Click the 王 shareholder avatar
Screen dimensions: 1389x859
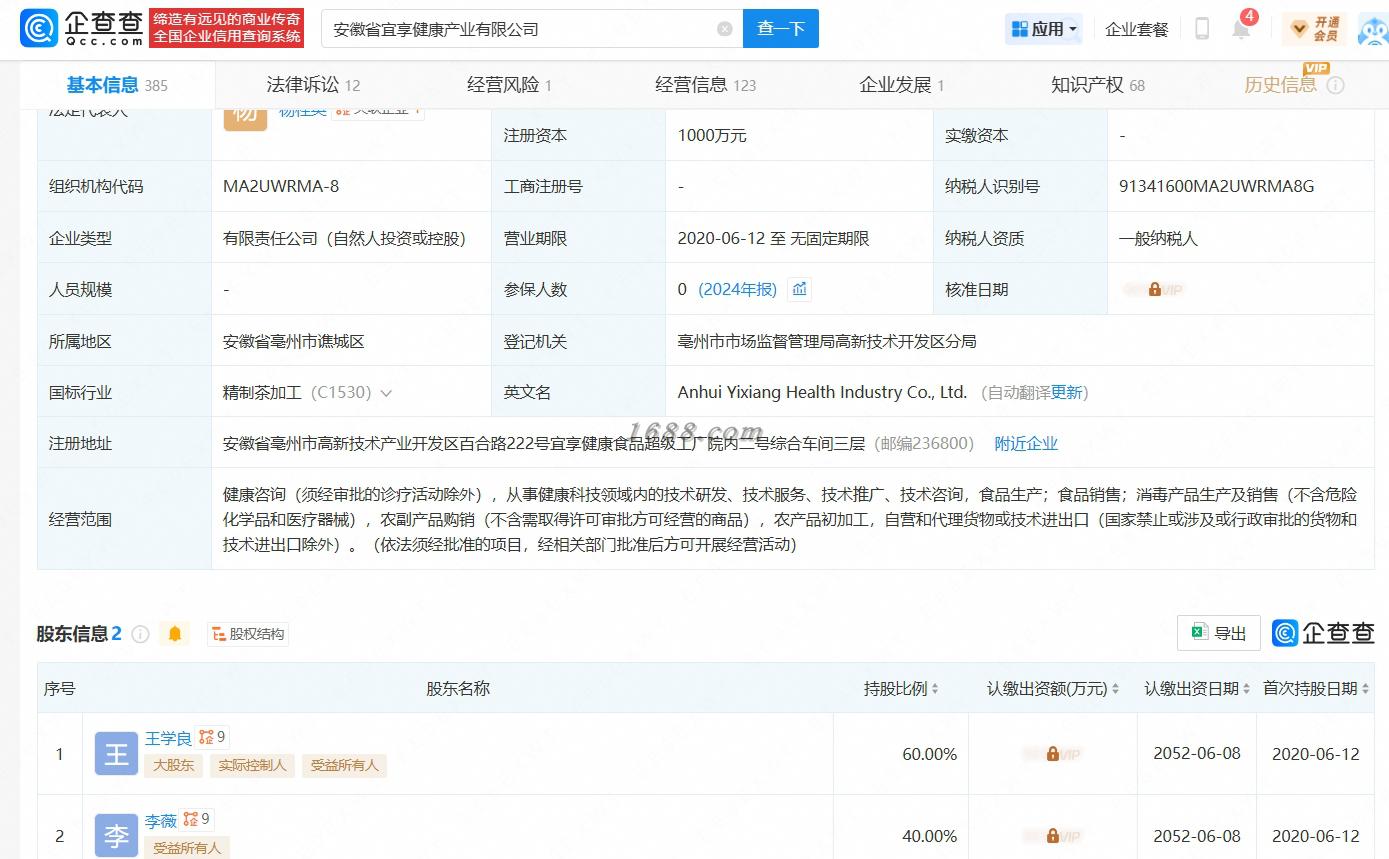click(x=116, y=753)
